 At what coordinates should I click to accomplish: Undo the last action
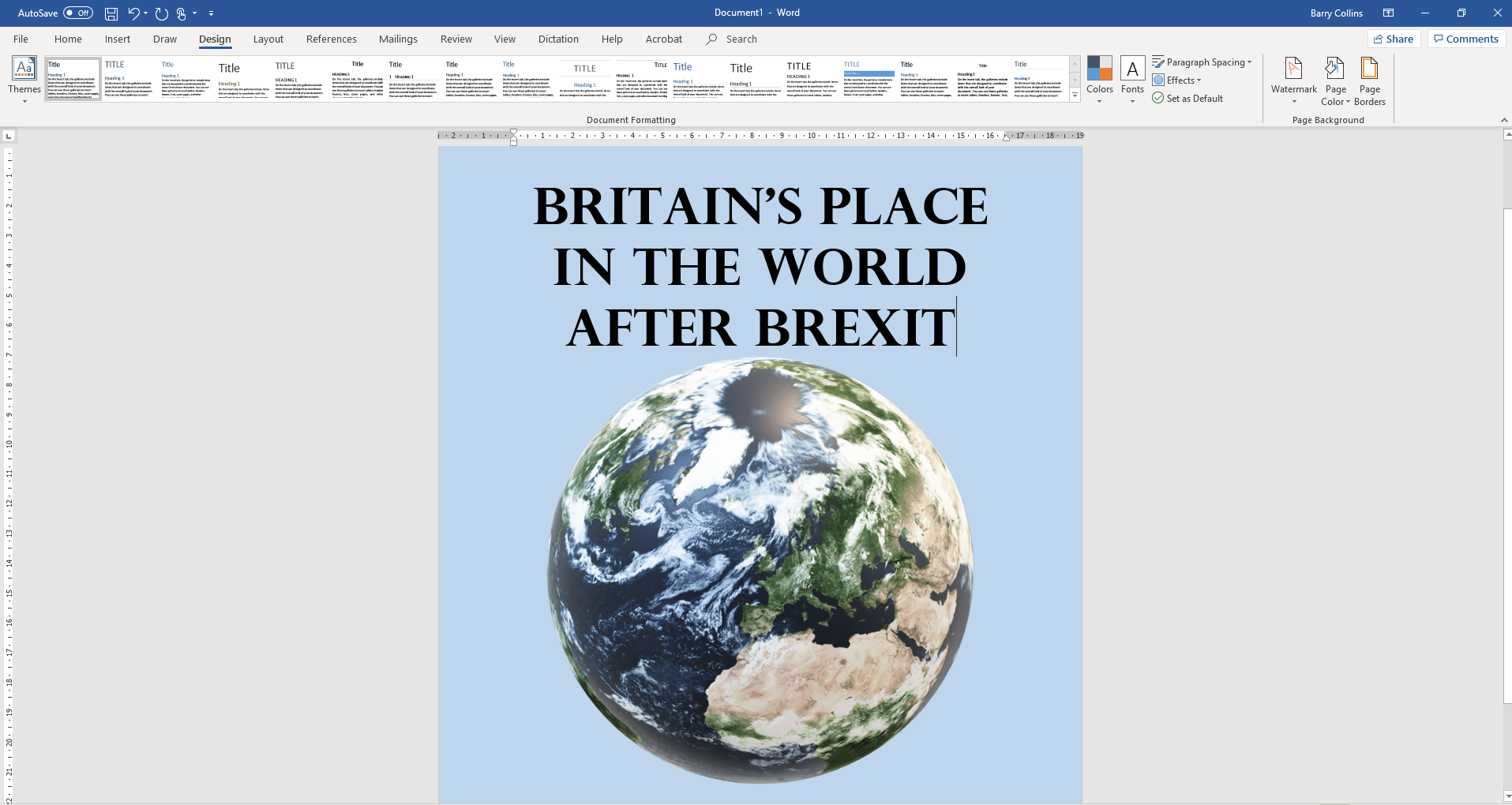[x=133, y=13]
